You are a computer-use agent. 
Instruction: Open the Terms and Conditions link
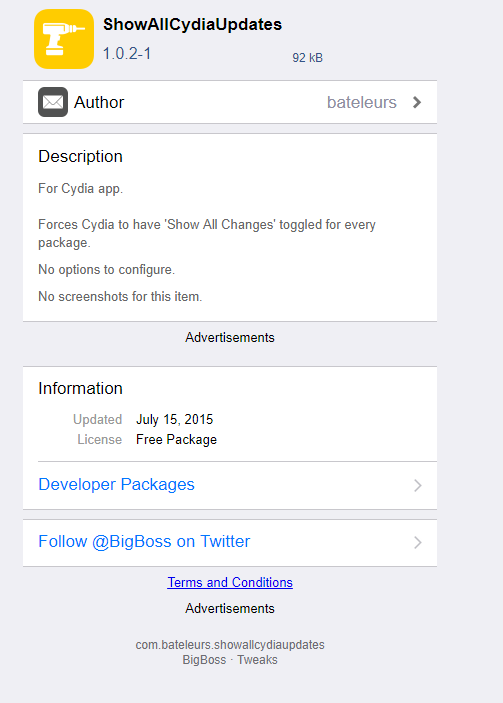(x=230, y=582)
